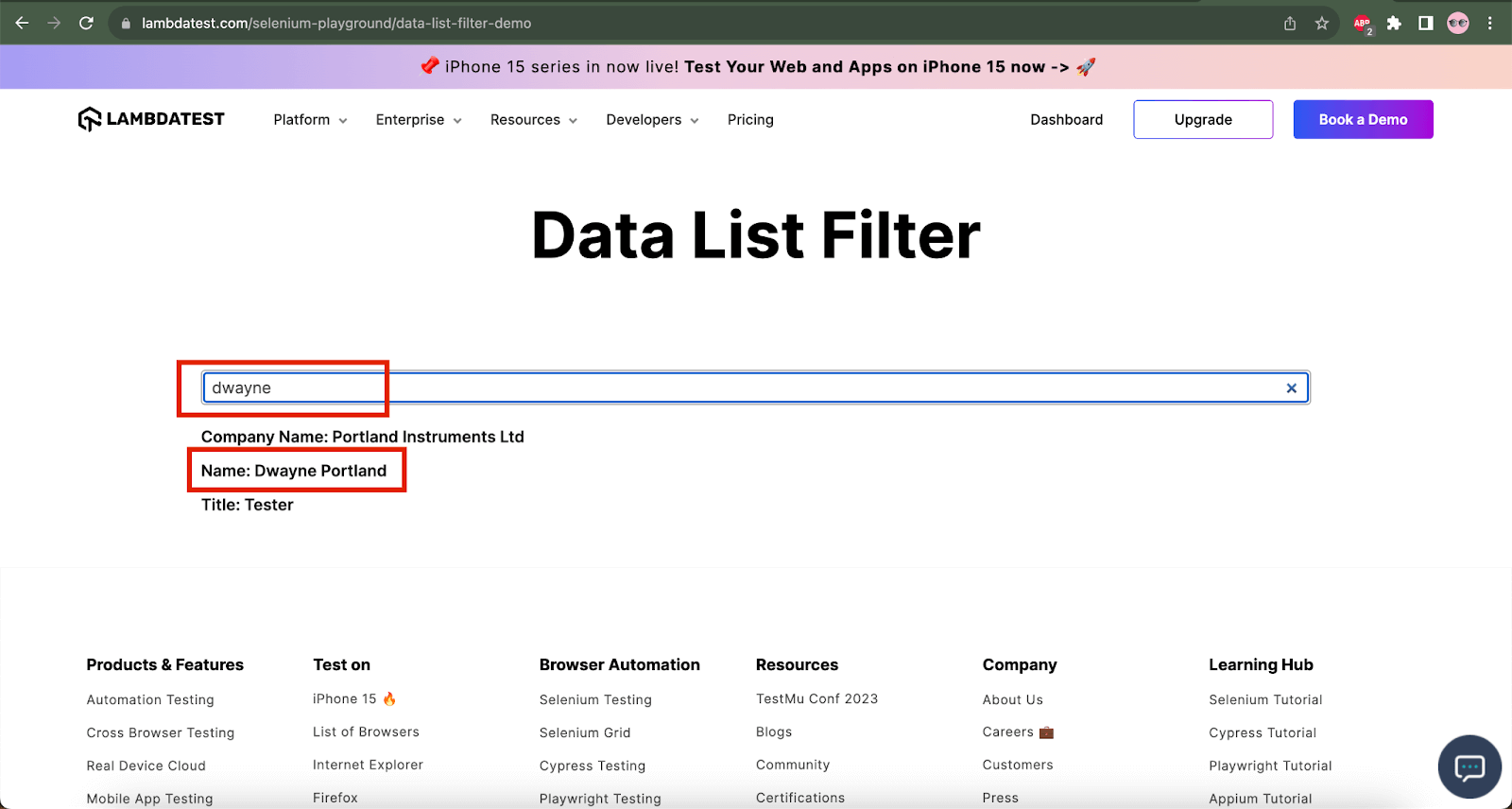Expand the Enterprise menu
This screenshot has width=1512, height=809.
click(x=419, y=120)
